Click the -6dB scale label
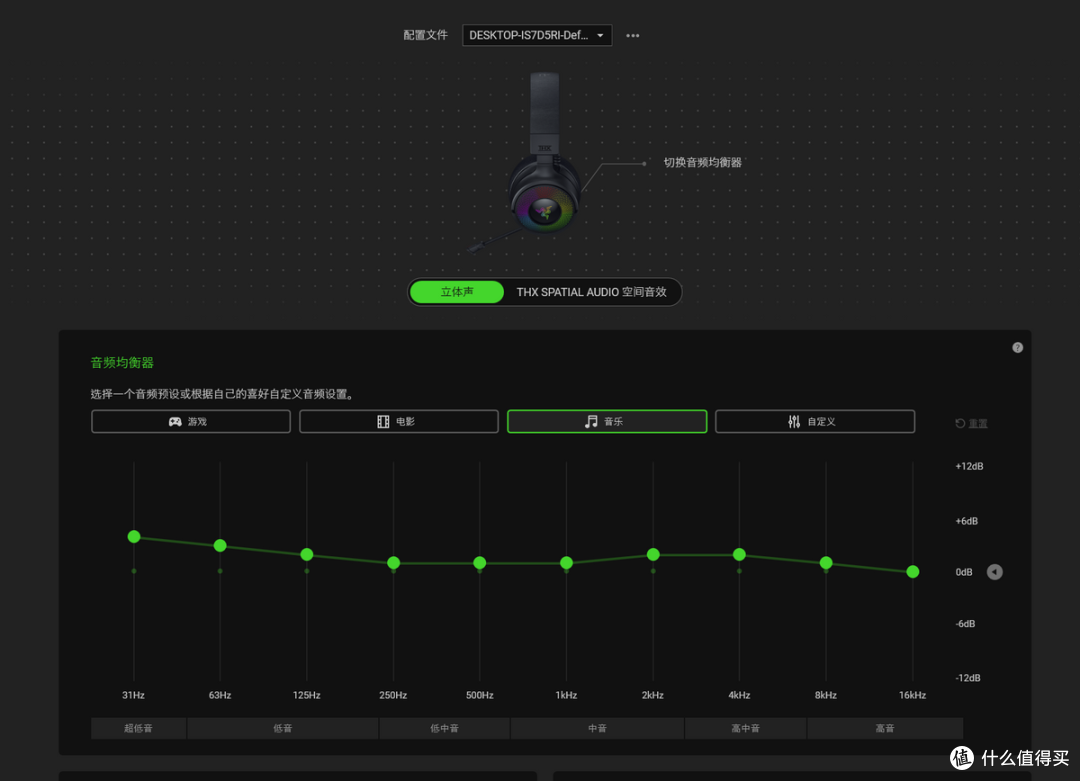Viewport: 1080px width, 781px height. [965, 623]
